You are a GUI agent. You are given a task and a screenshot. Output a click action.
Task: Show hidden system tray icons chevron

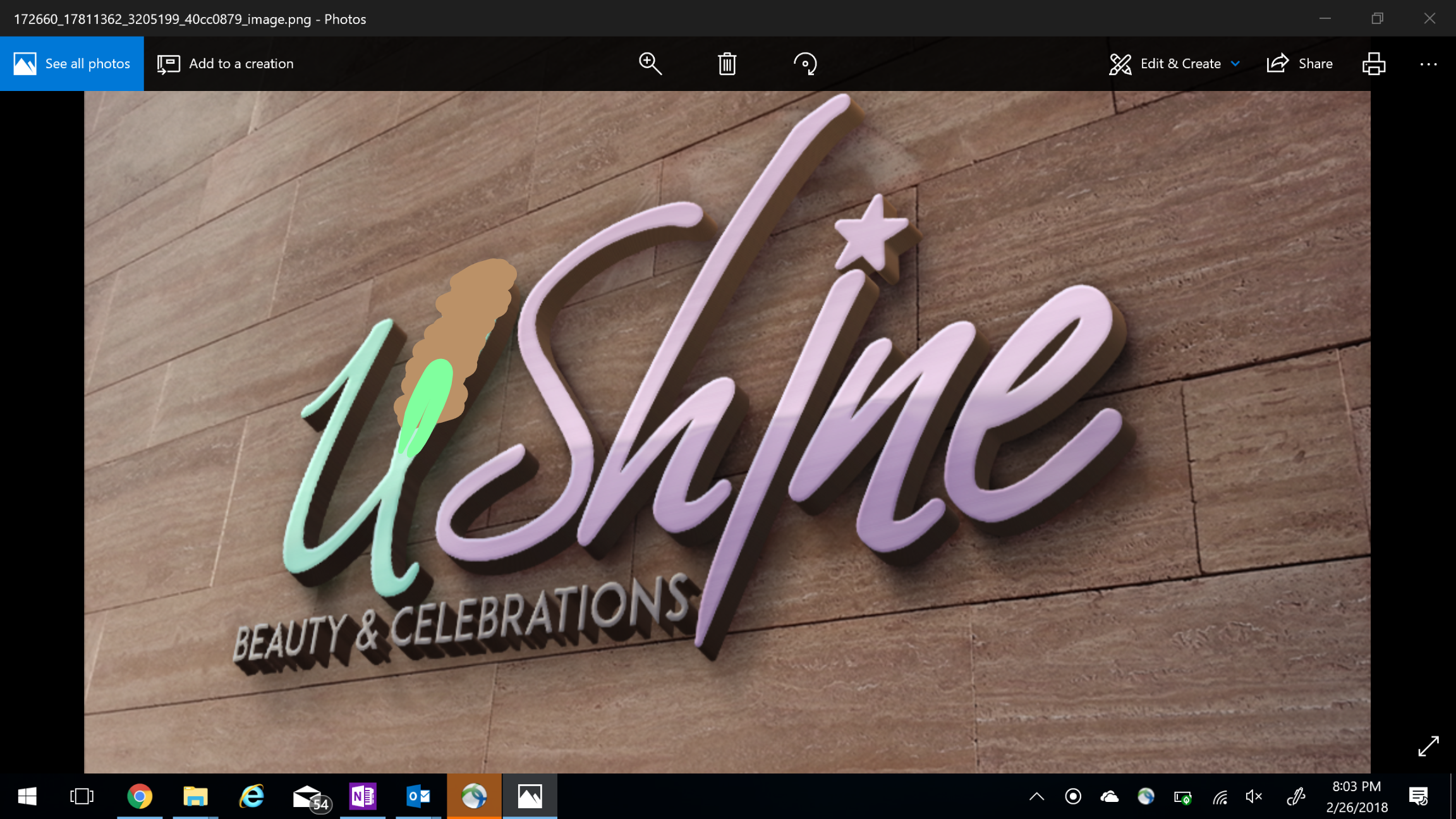tap(1036, 796)
